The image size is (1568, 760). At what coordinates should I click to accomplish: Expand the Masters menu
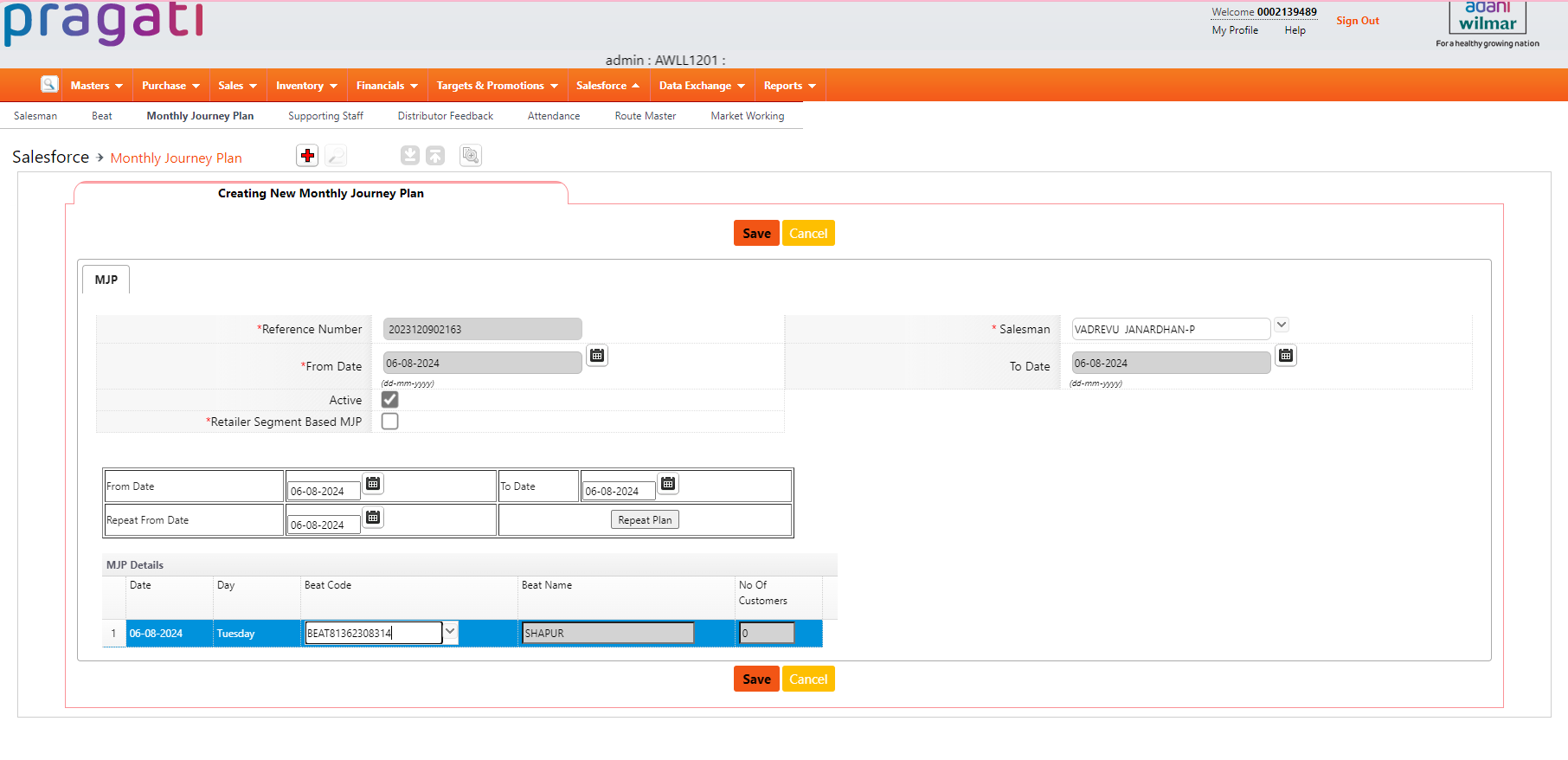click(96, 86)
